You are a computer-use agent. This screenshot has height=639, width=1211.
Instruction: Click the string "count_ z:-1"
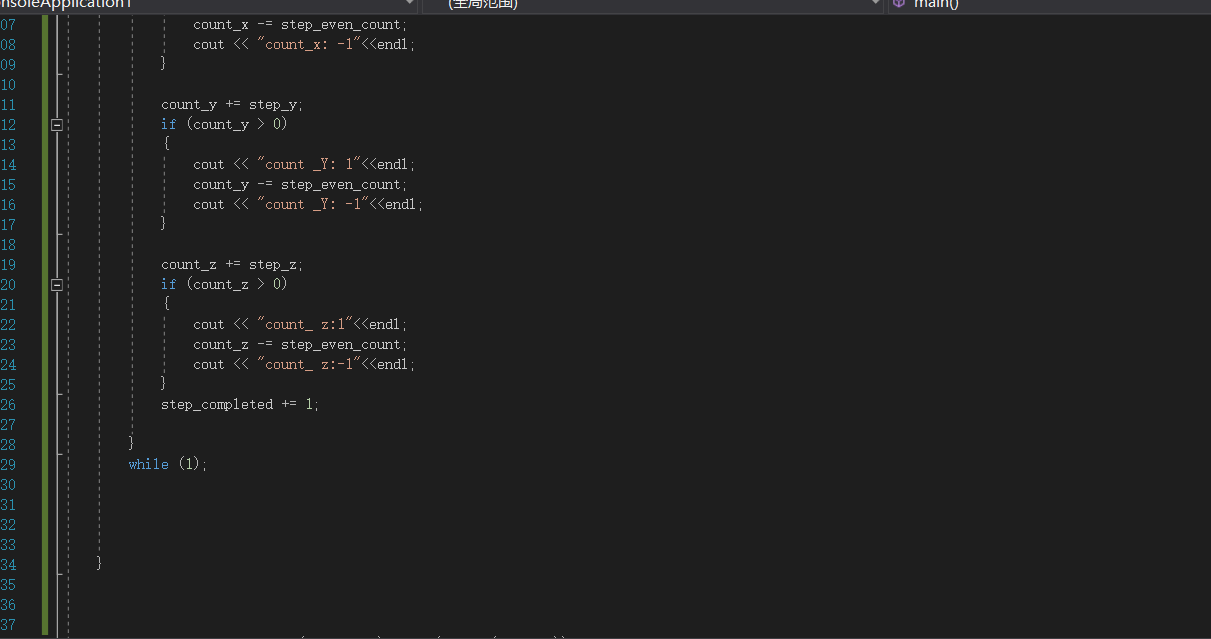[308, 364]
